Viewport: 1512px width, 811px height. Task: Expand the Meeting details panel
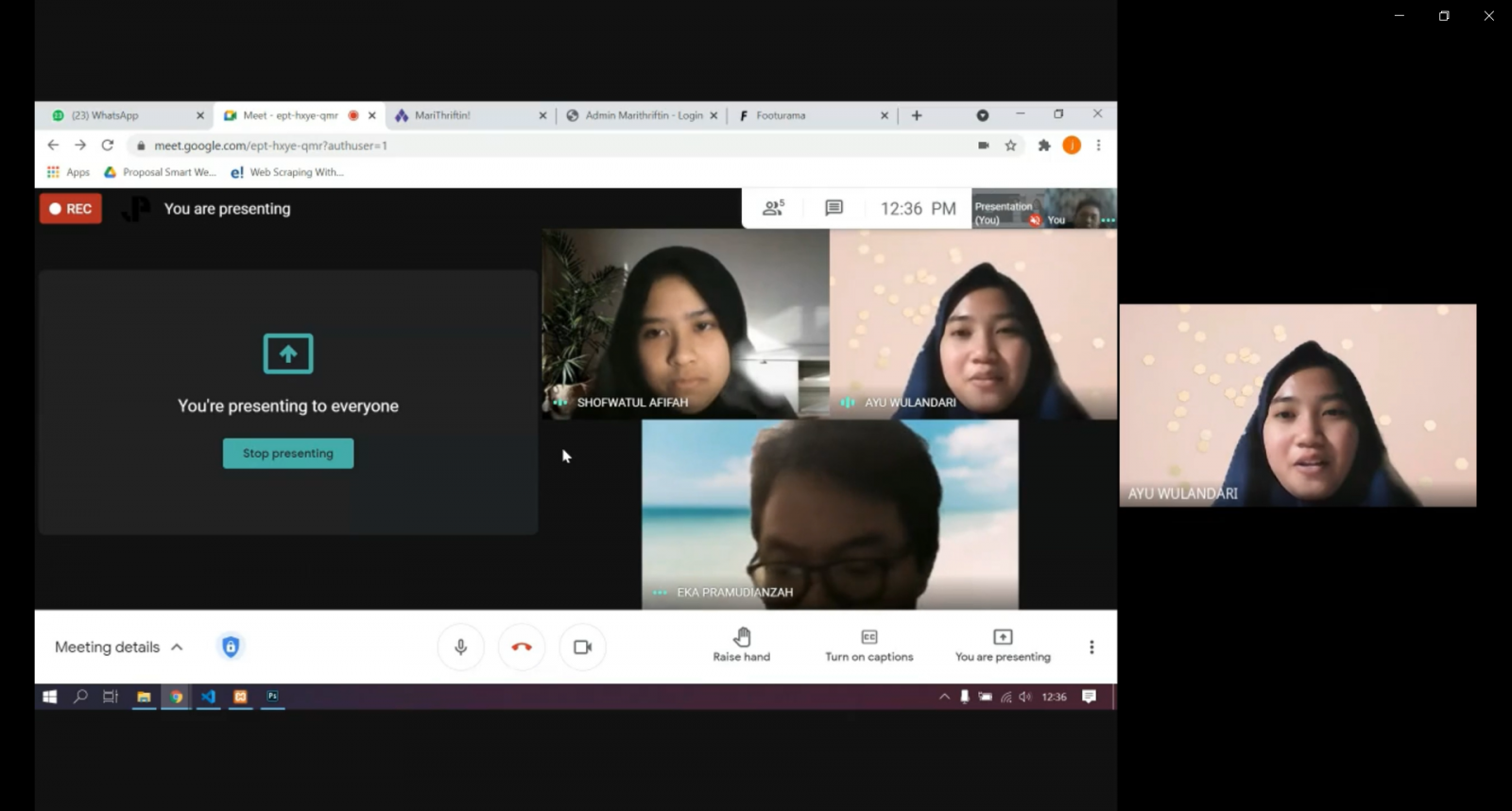[119, 647]
